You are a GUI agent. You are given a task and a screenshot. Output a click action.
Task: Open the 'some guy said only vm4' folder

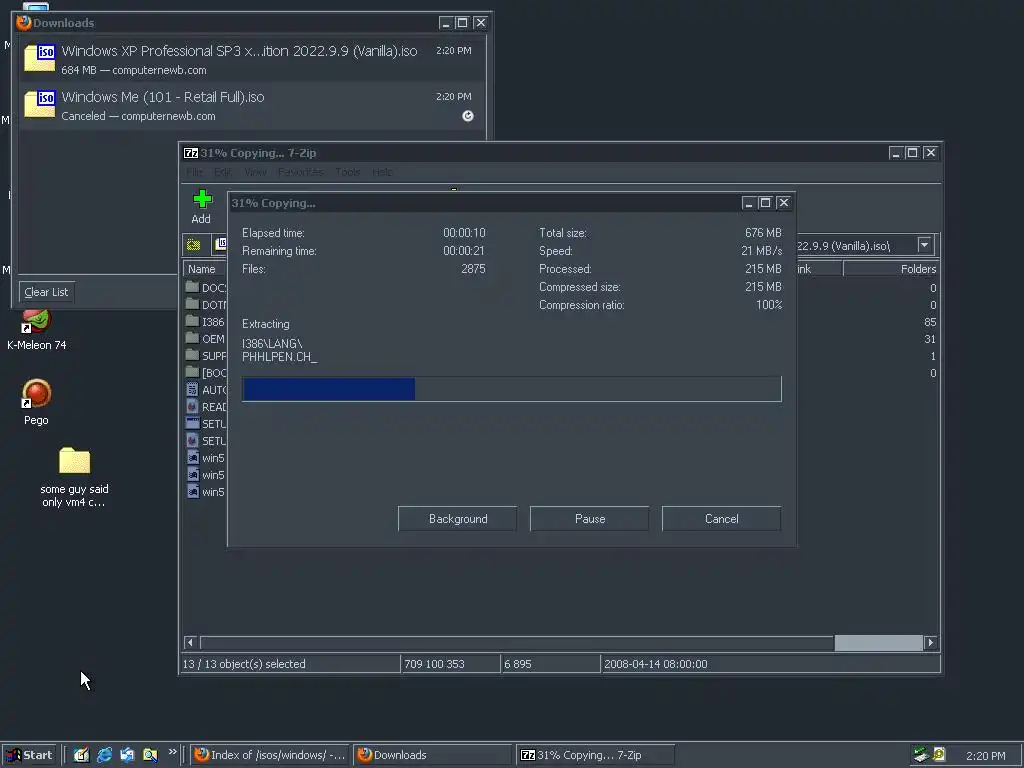point(74,477)
